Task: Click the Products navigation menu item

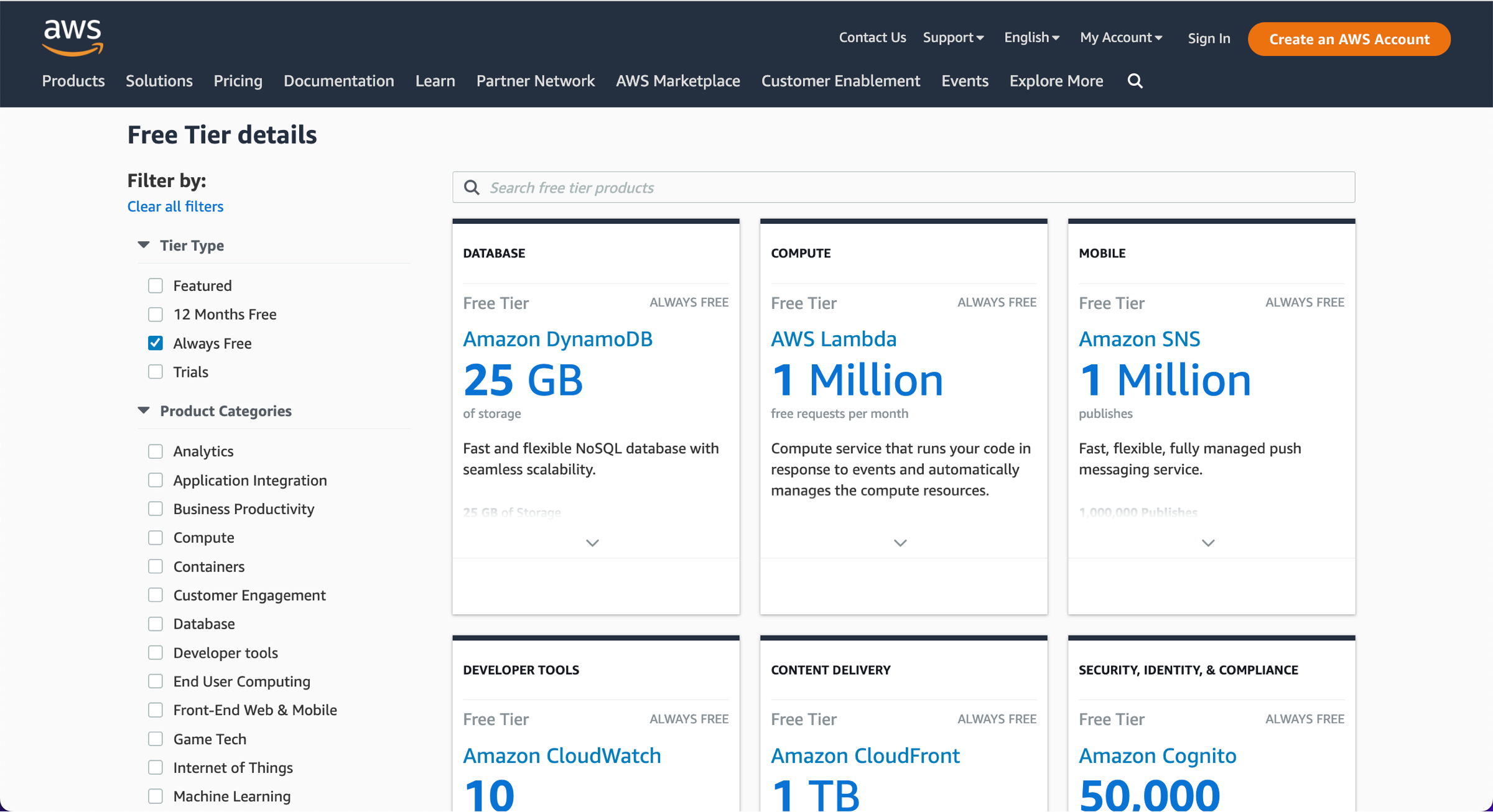Action: [x=74, y=81]
